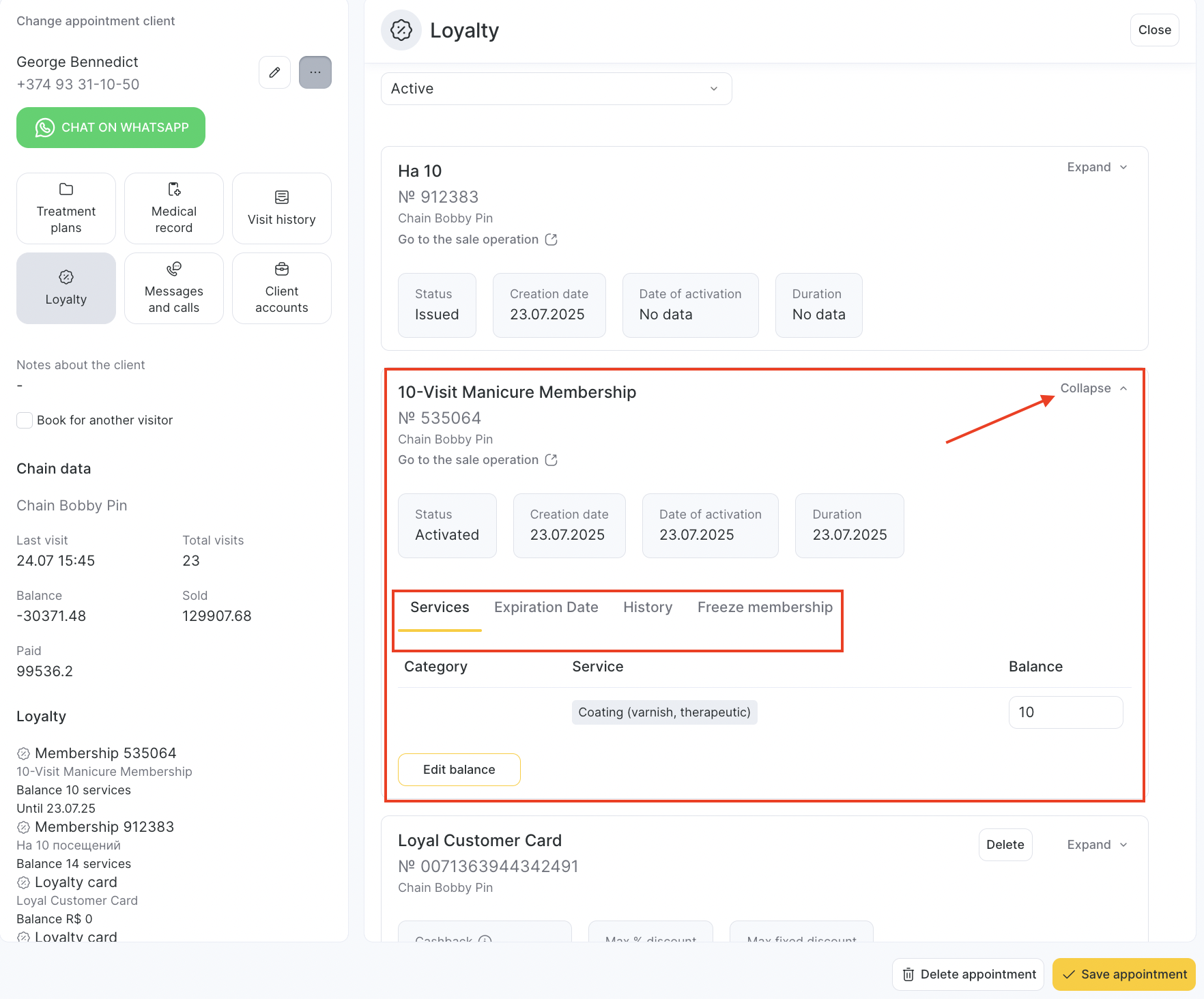Click the Coating (varnish, therapeutic) service tag
This screenshot has height=999, width=1204.
(x=664, y=712)
